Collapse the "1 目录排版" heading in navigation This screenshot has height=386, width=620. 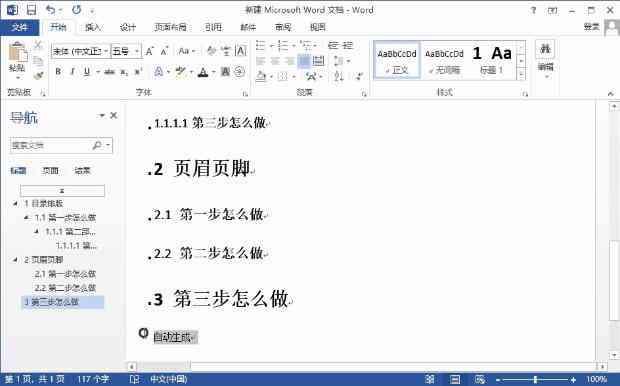click(x=15, y=204)
